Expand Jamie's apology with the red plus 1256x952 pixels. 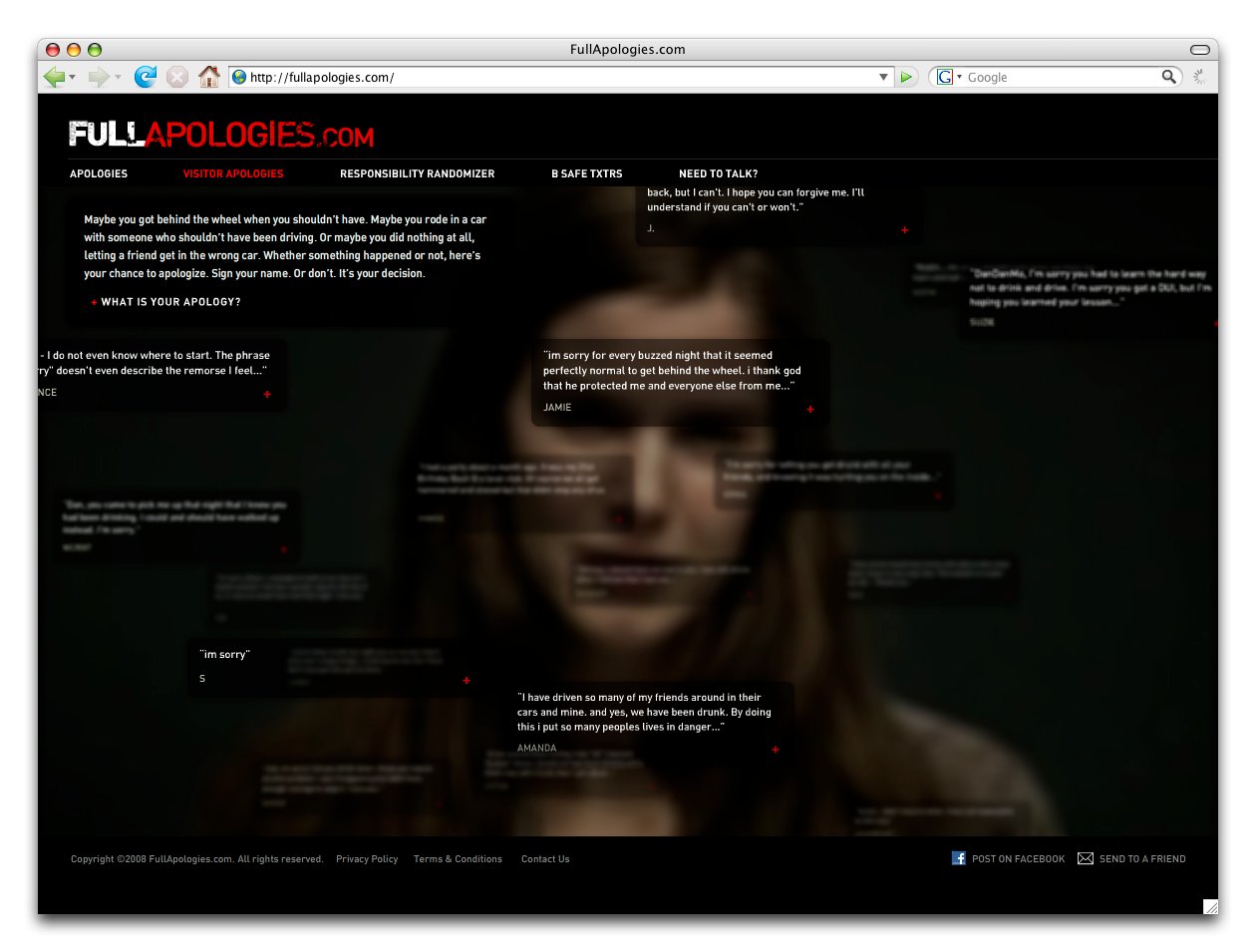pos(810,409)
